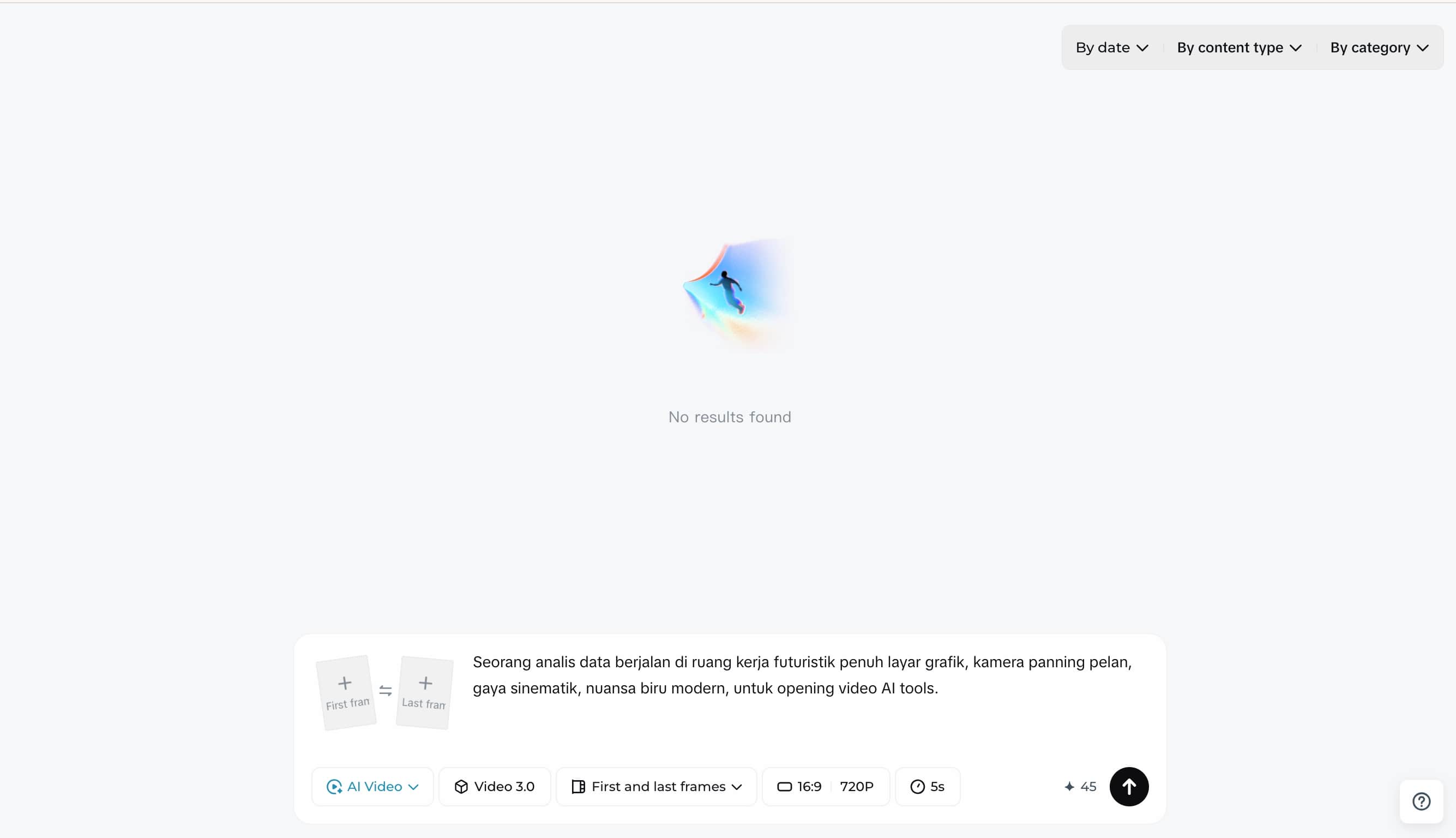This screenshot has width=1456, height=838.
Task: Click the black send arrow button
Action: point(1129,786)
